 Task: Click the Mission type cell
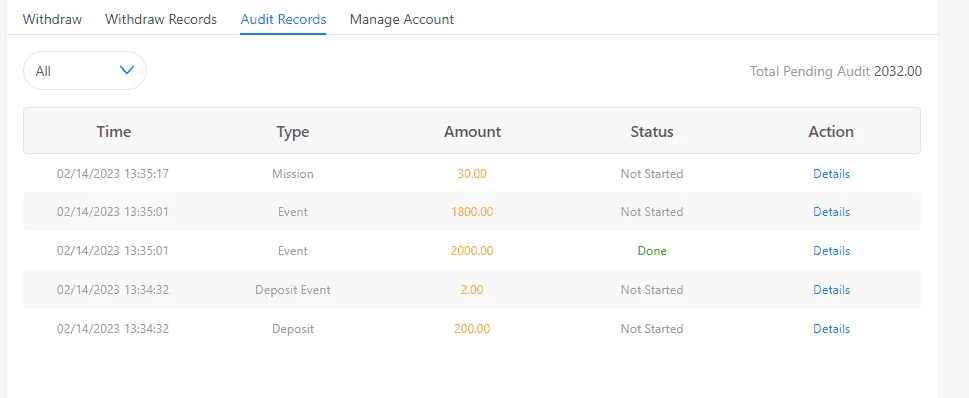pyautogui.click(x=293, y=174)
